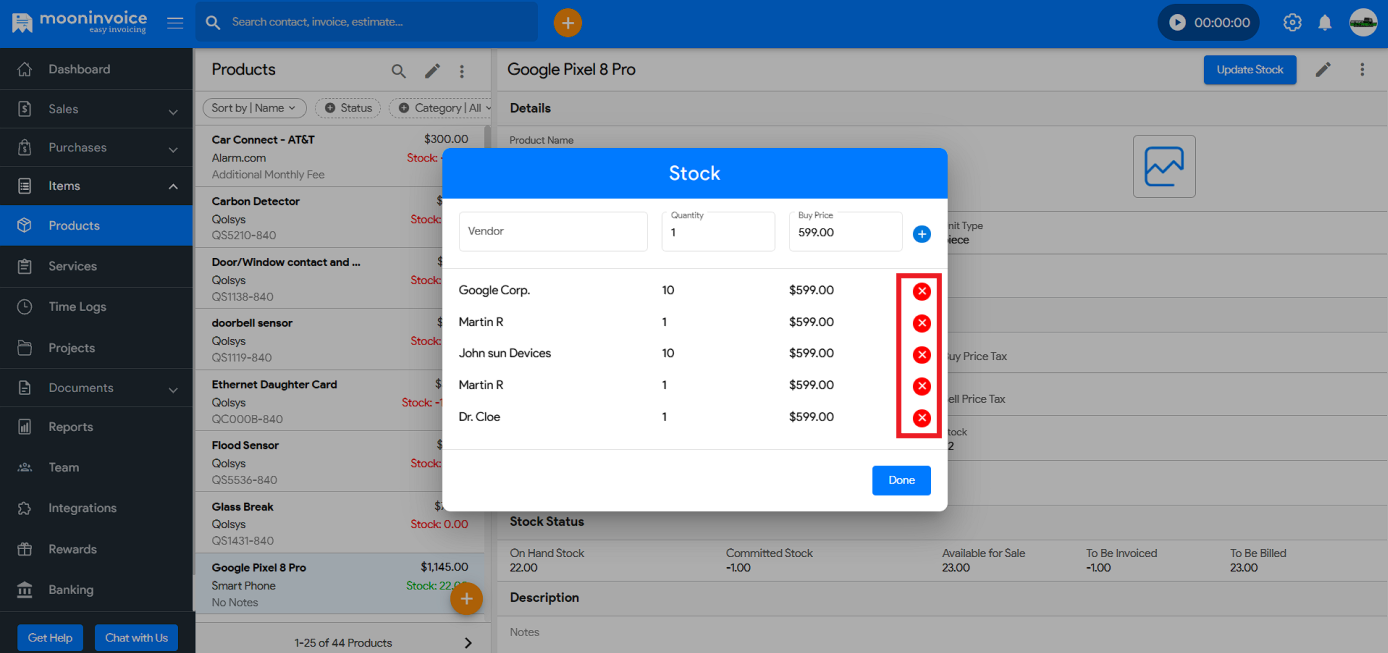Select Google Pixel 8 Pro in product list
This screenshot has height=653, width=1388.
coord(340,584)
